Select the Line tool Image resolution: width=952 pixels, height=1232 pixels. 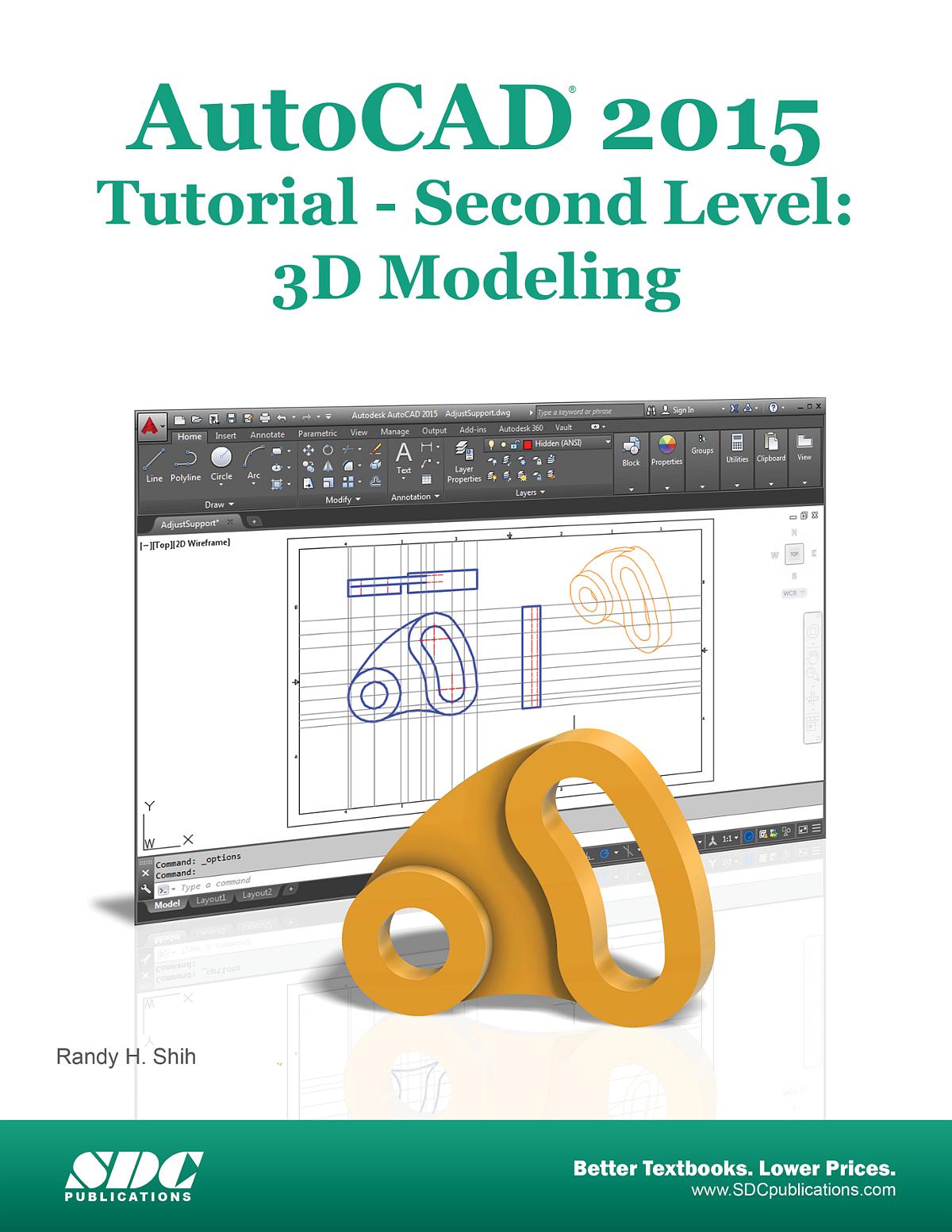pos(154,458)
